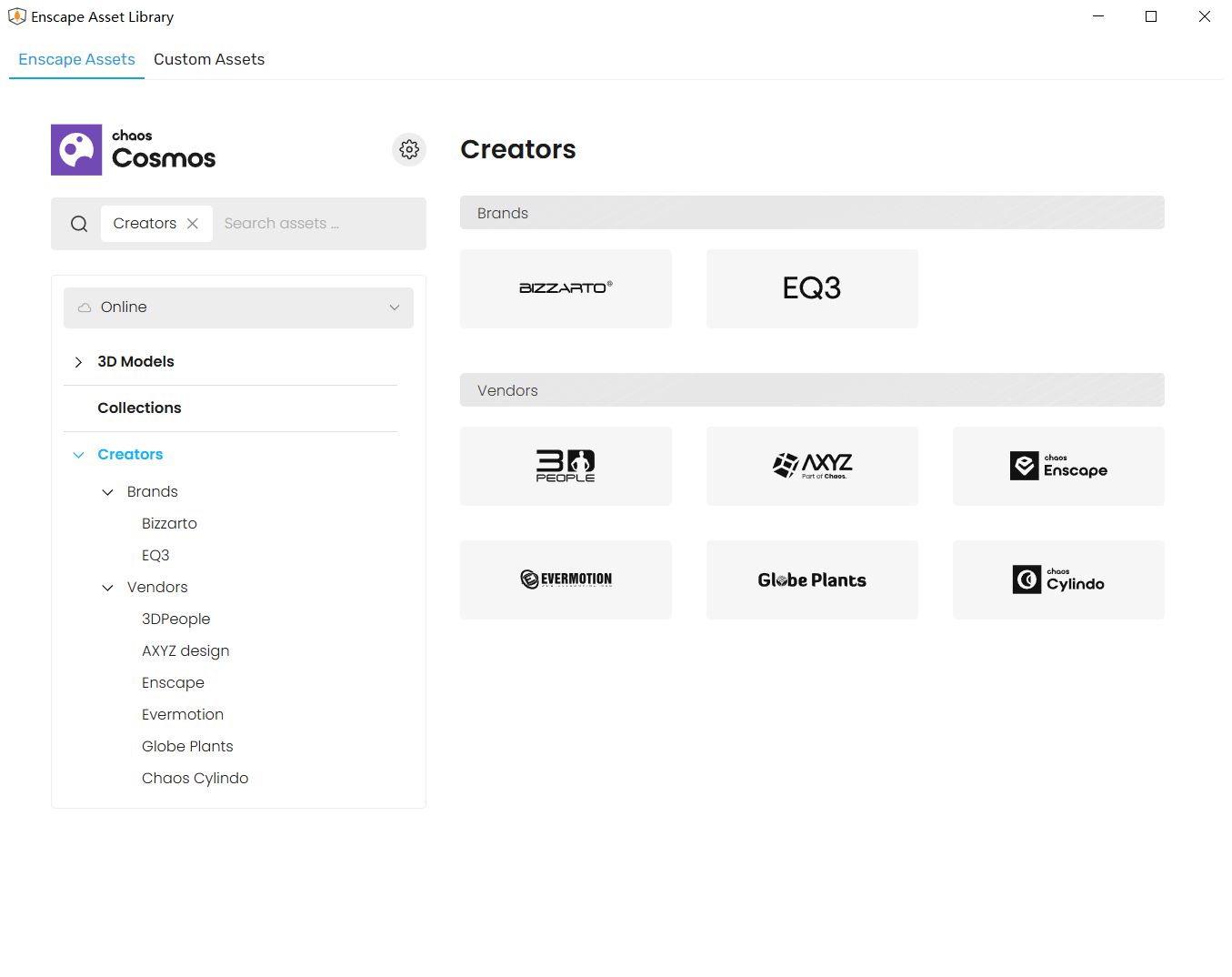Select Vendors in the tree
Viewport: 1232px width, 977px height.
pos(157,587)
